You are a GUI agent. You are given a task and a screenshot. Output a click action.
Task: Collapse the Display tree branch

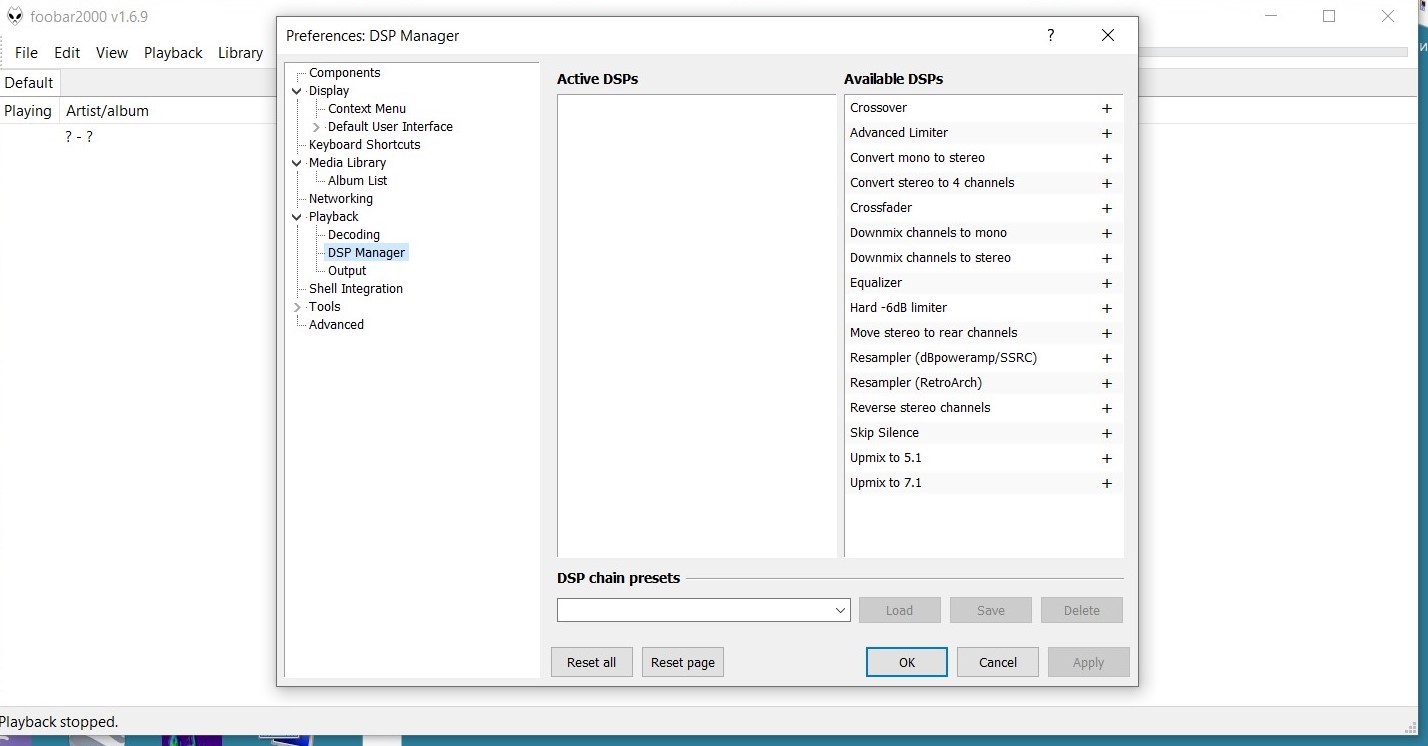pyautogui.click(x=297, y=91)
